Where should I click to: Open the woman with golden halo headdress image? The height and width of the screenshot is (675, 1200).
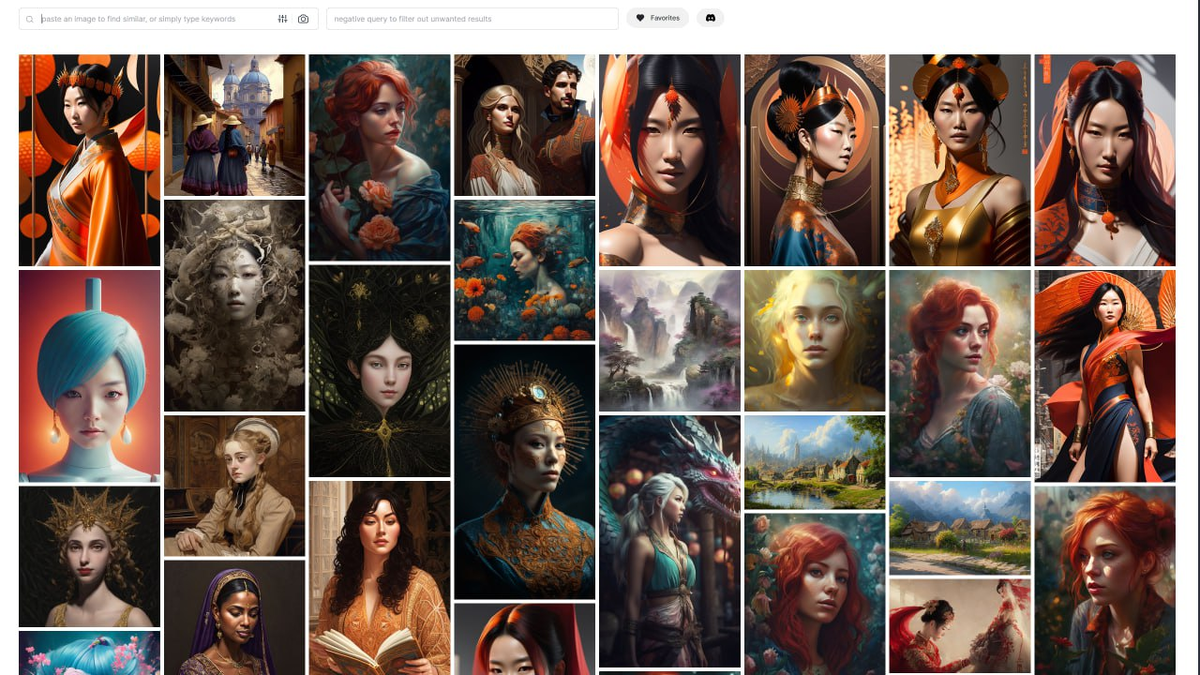(524, 472)
